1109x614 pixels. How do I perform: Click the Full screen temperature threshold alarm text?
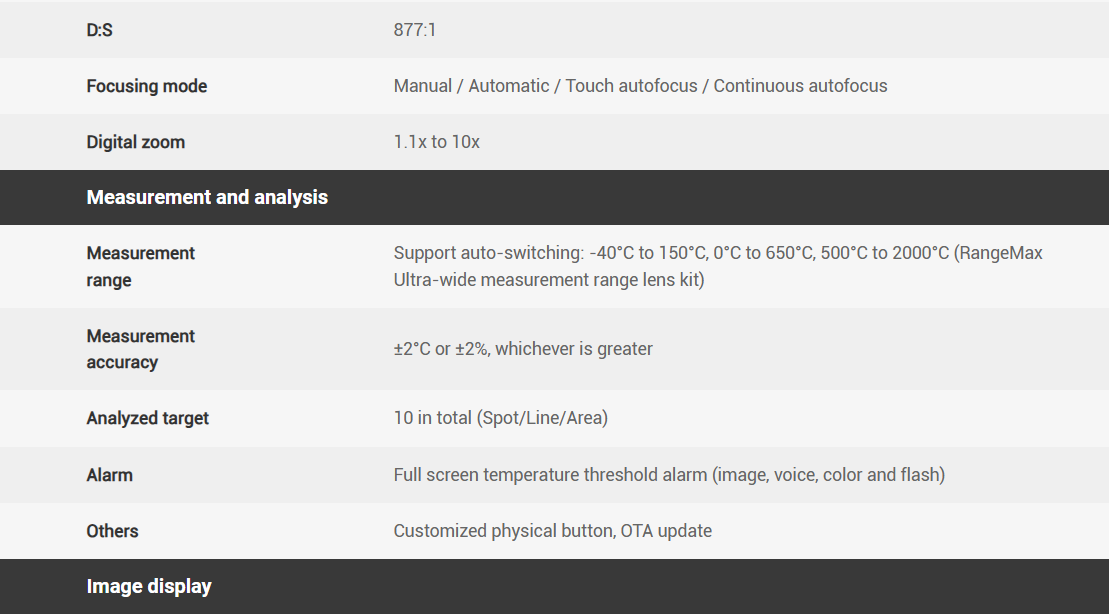click(669, 475)
